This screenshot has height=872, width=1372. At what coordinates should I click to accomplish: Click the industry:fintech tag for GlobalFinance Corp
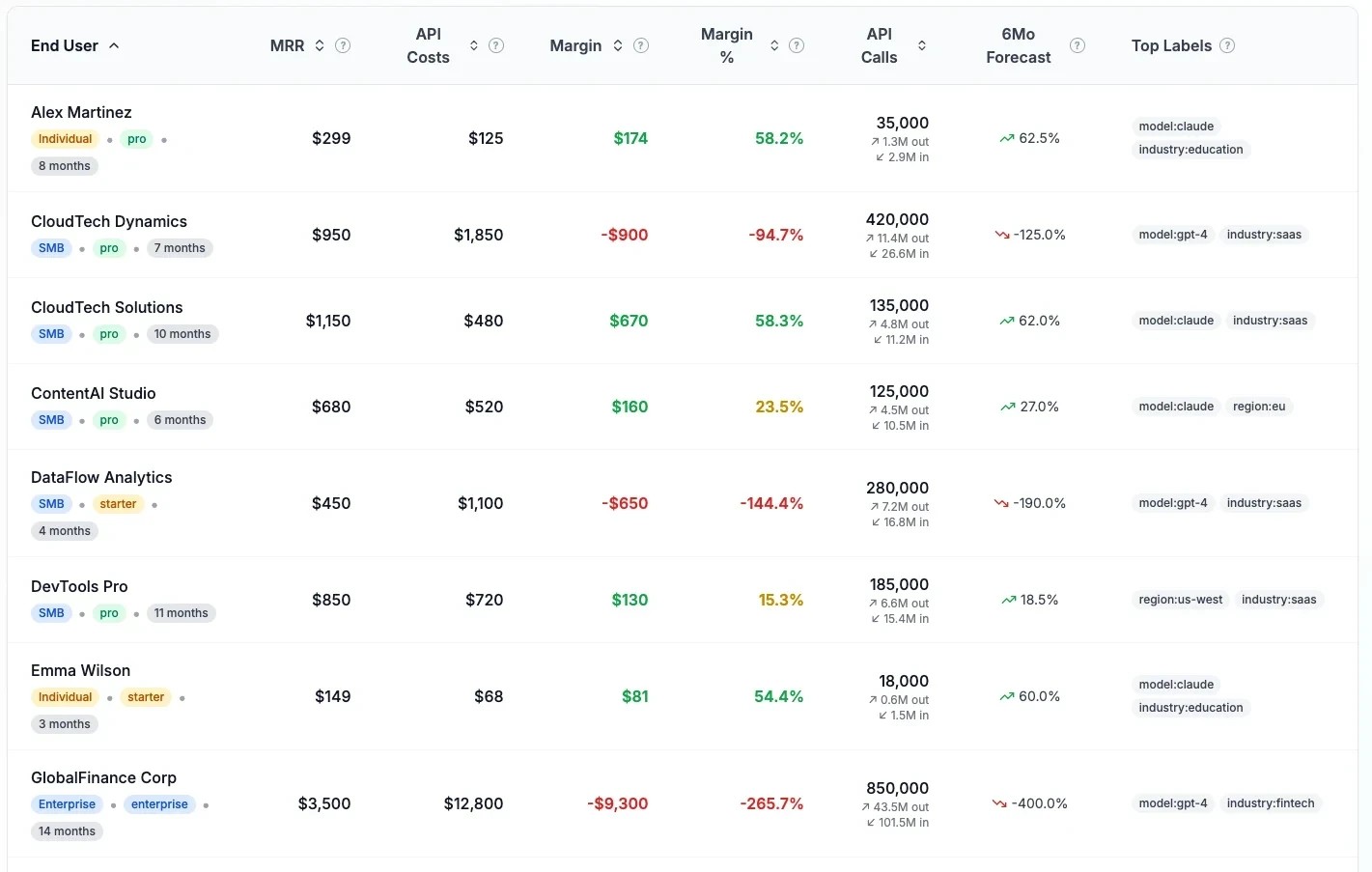(1272, 802)
